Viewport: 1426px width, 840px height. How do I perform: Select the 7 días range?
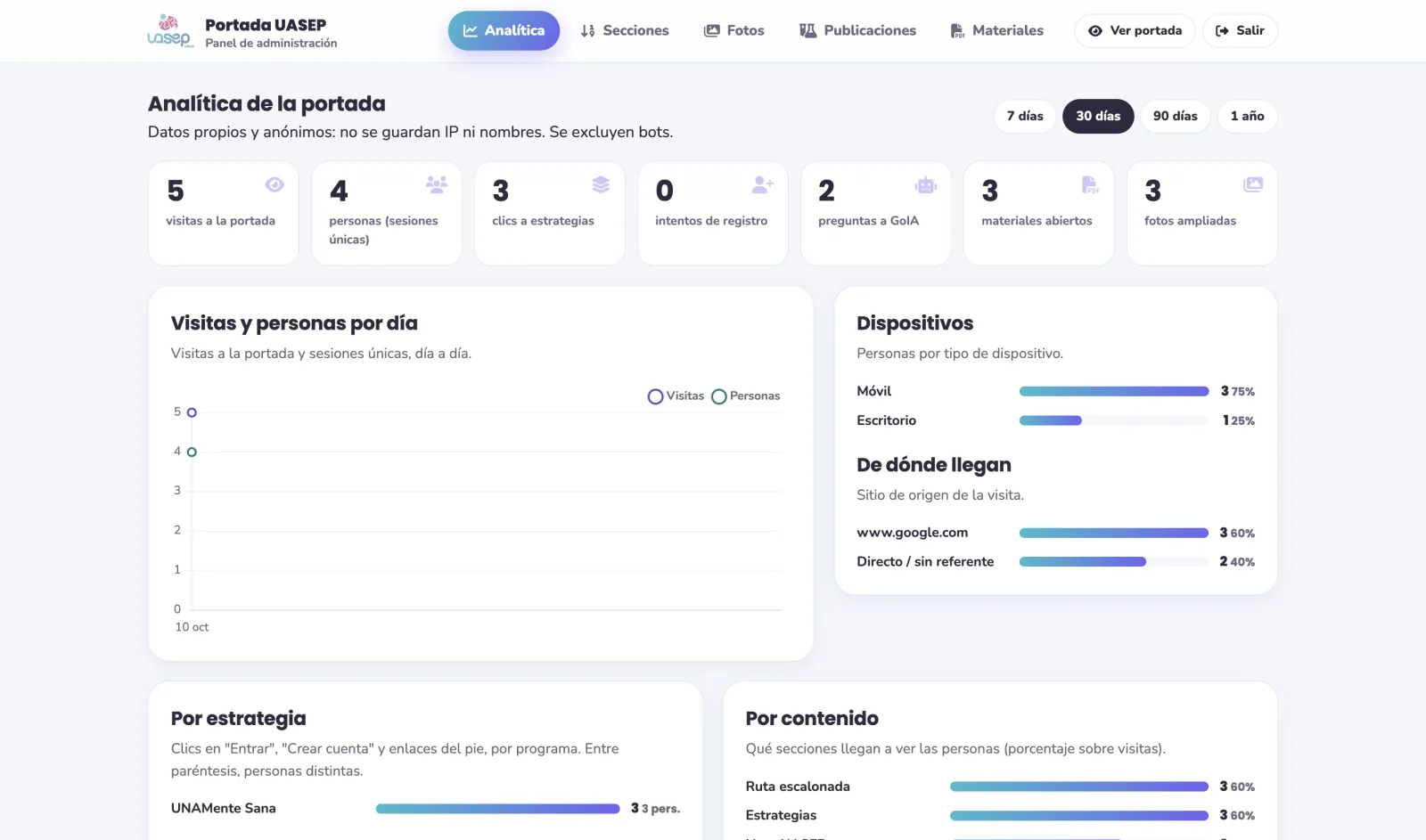coord(1025,116)
